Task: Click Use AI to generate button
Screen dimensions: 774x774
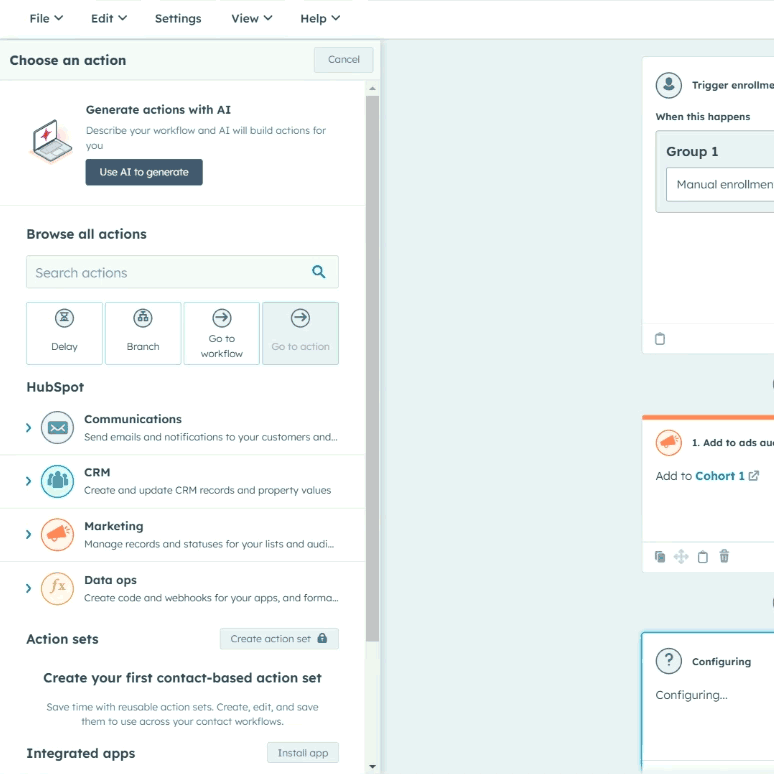Action: pos(144,172)
